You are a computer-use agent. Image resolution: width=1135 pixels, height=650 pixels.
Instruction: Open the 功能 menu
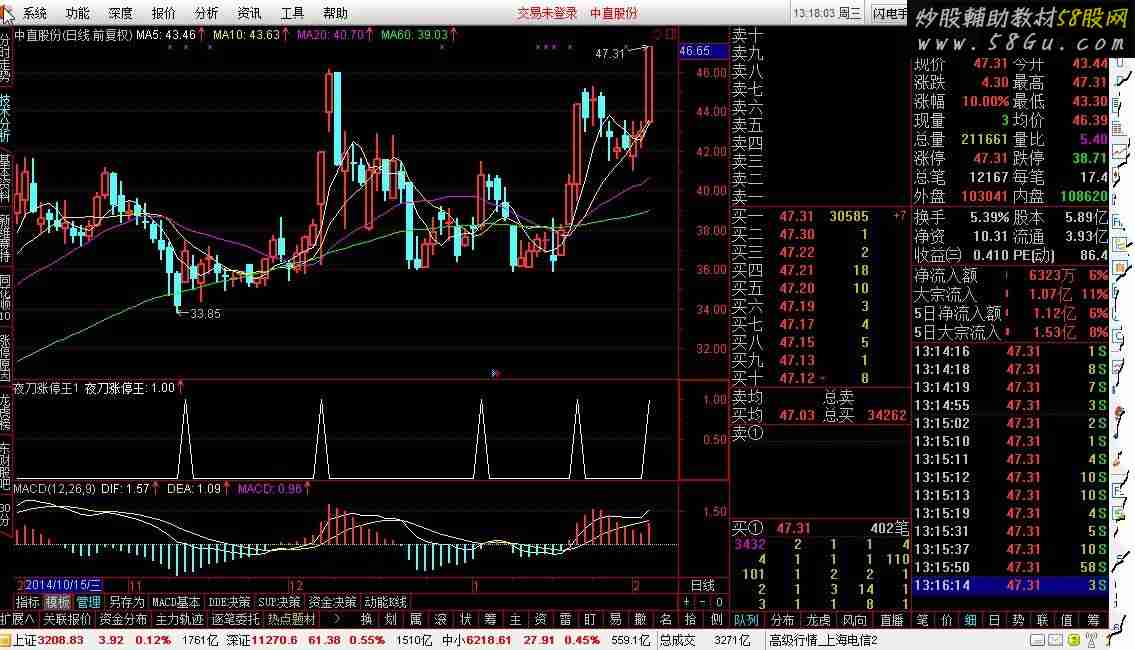click(x=77, y=13)
